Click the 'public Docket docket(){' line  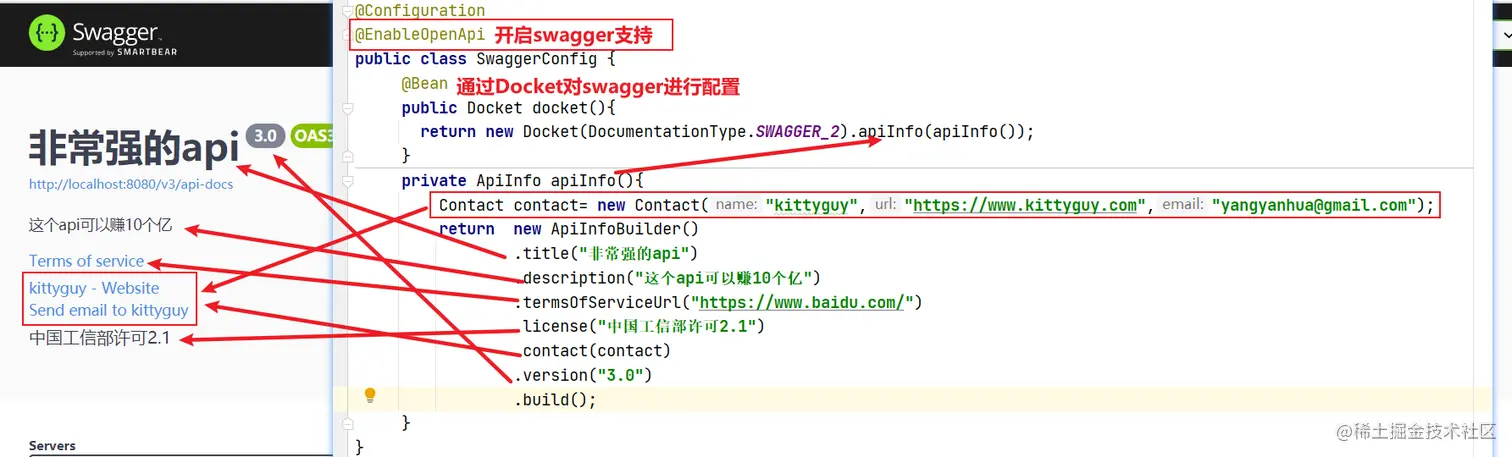pyautogui.click(x=508, y=108)
